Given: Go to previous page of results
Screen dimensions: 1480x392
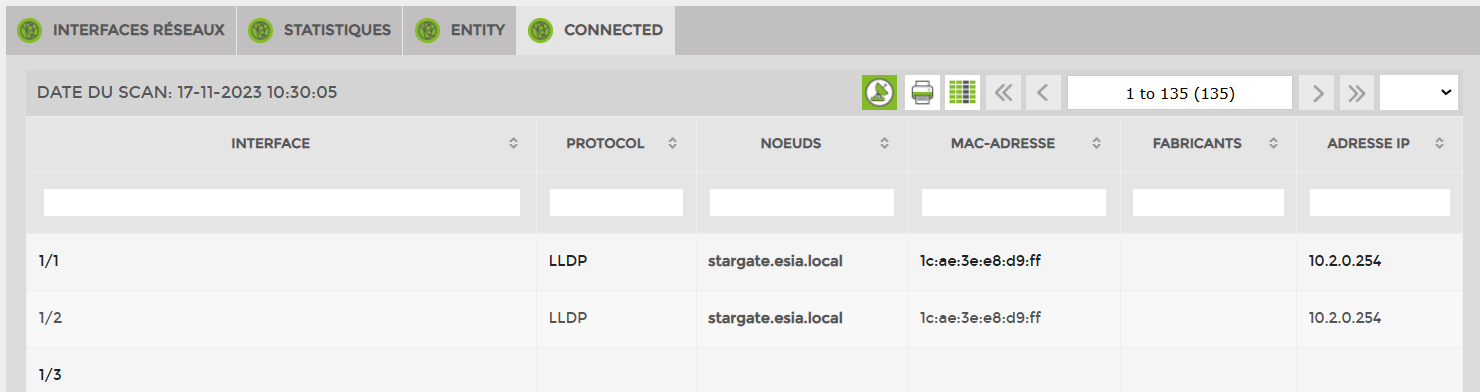Looking at the screenshot, I should (1043, 93).
